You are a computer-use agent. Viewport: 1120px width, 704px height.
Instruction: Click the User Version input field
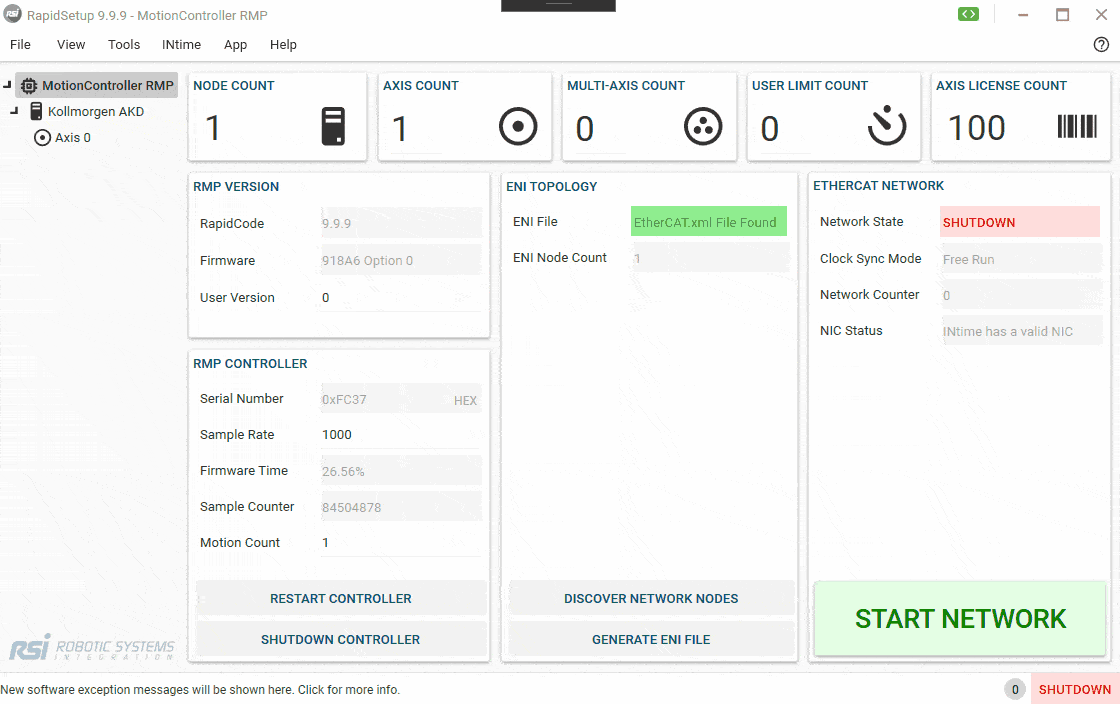[x=401, y=297]
